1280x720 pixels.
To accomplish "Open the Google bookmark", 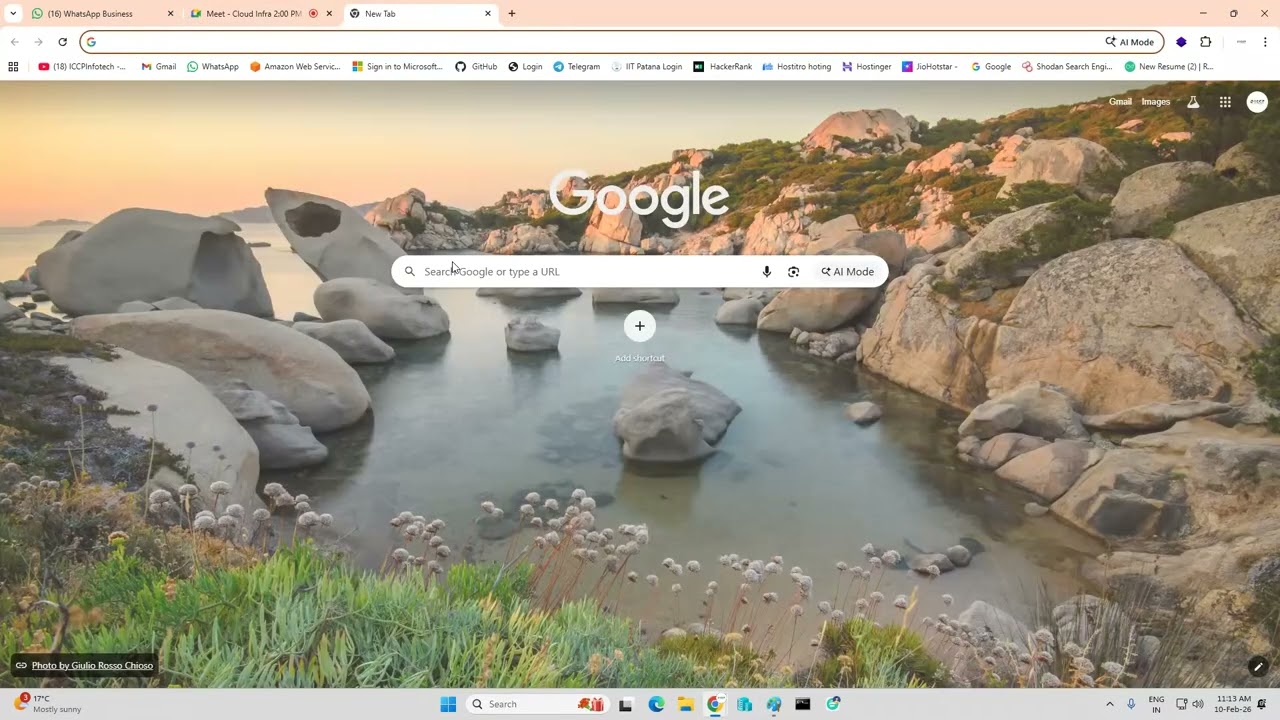I will click(x=991, y=67).
